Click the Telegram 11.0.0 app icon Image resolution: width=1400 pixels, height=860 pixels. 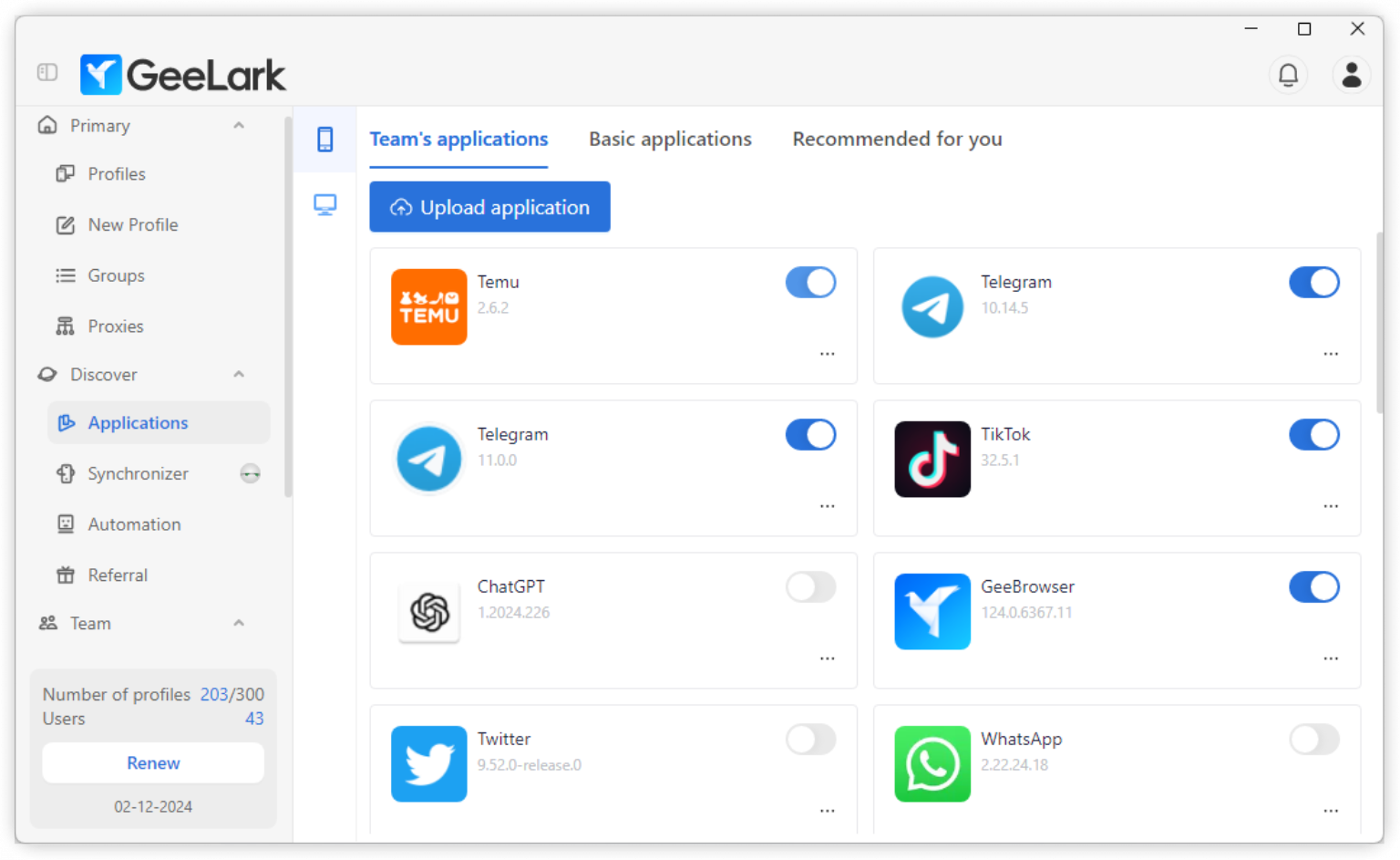tap(428, 459)
